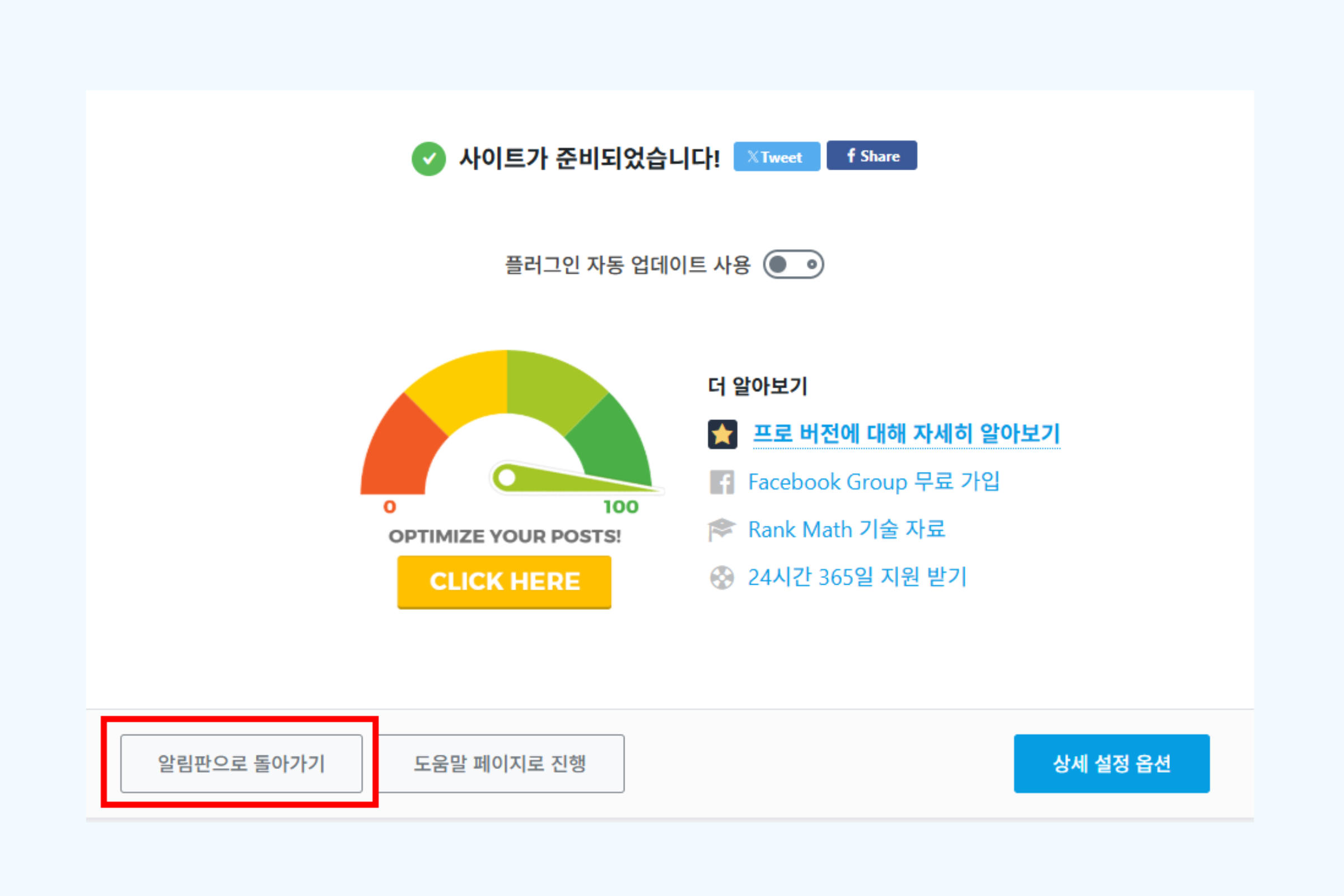Click the yellow CLICK HERE button
Viewport: 1344px width, 896px height.
coord(504,582)
